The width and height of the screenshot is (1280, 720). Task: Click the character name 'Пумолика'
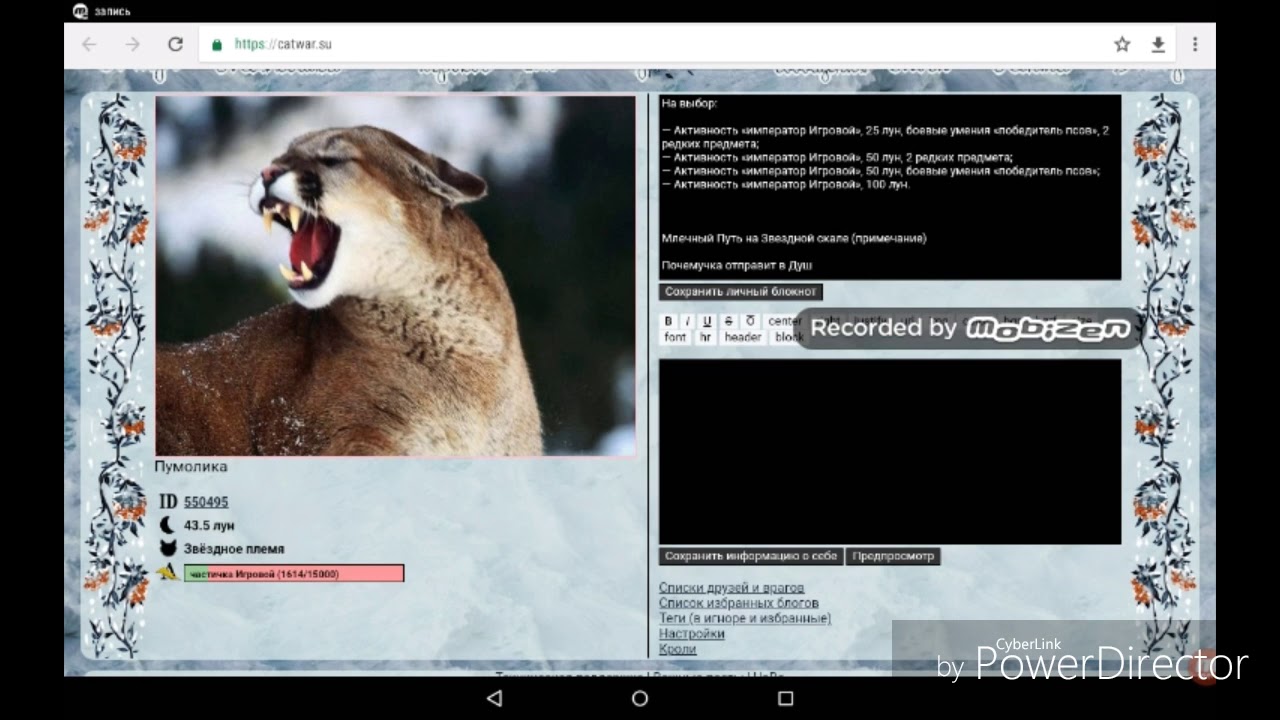coord(191,467)
